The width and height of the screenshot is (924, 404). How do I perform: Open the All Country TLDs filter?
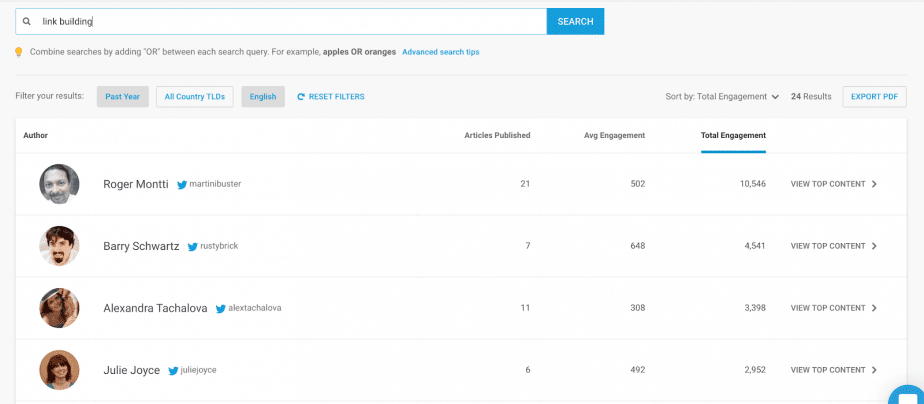[x=194, y=97]
